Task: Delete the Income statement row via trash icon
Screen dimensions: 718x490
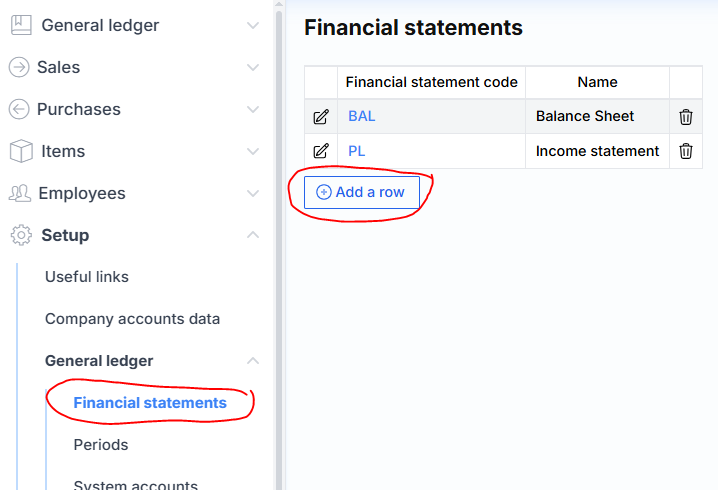Action: click(686, 152)
